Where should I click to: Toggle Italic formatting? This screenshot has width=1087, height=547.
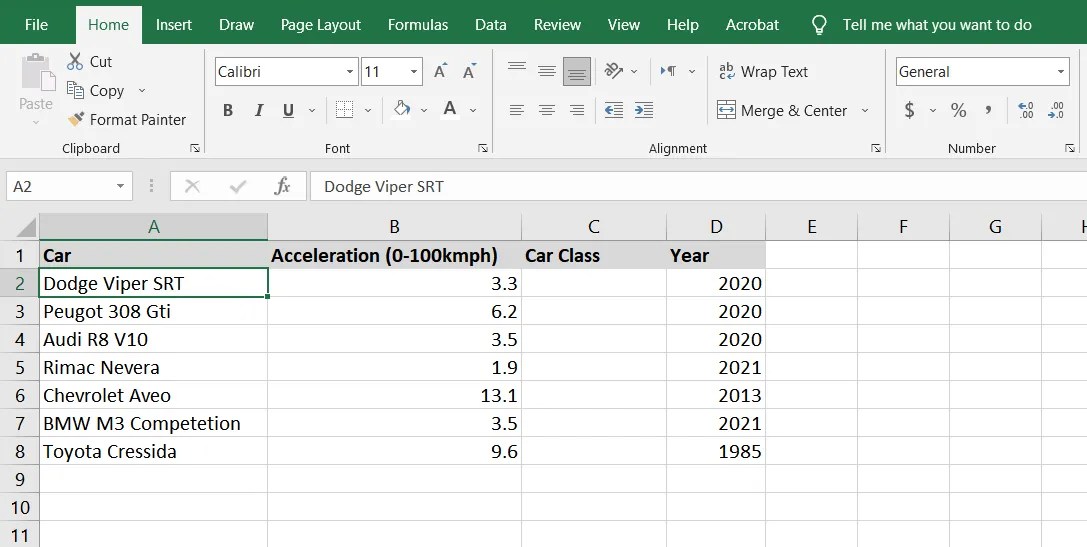[259, 110]
